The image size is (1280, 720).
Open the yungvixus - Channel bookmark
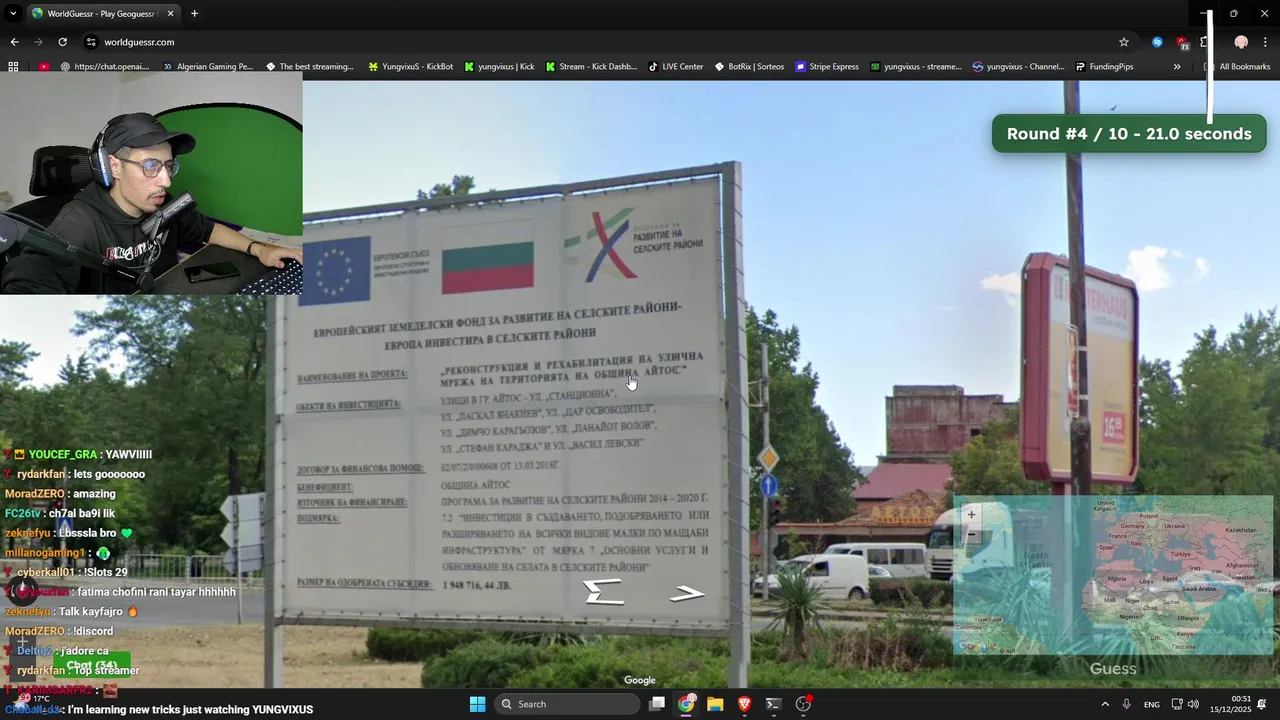1019,67
